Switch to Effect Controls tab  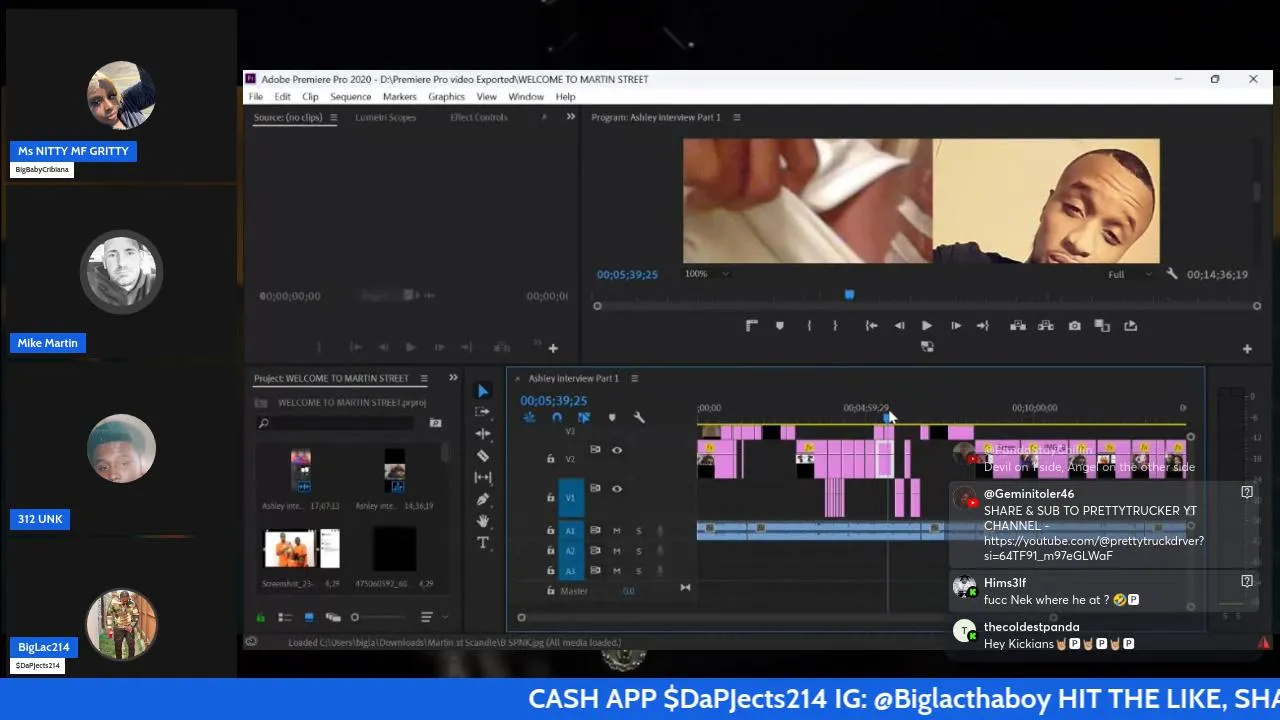pos(479,118)
